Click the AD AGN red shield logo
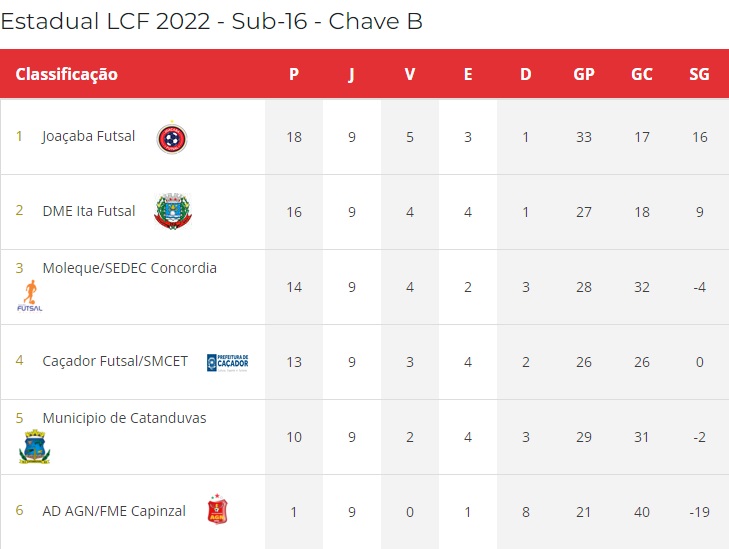This screenshot has width=729, height=549. (x=217, y=509)
